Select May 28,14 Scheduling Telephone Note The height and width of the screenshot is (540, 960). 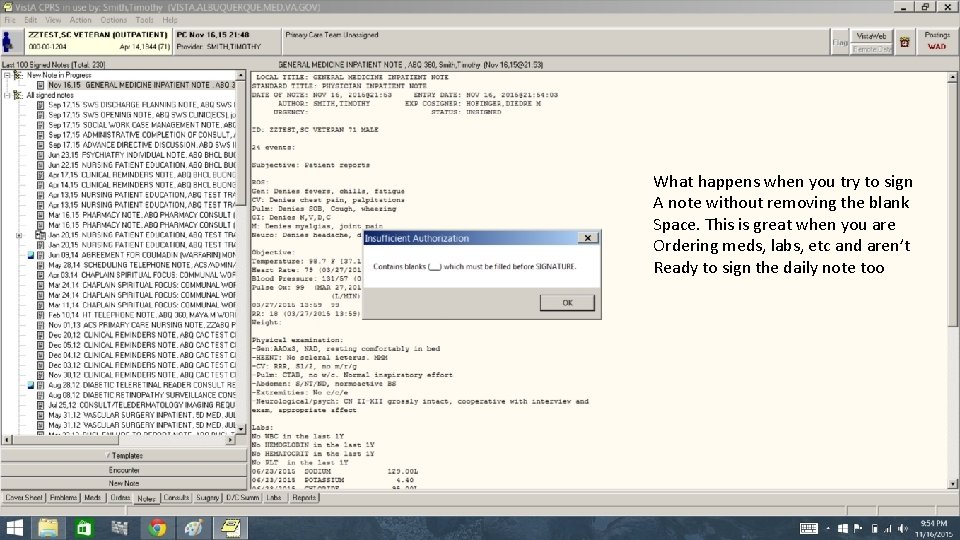(x=141, y=265)
